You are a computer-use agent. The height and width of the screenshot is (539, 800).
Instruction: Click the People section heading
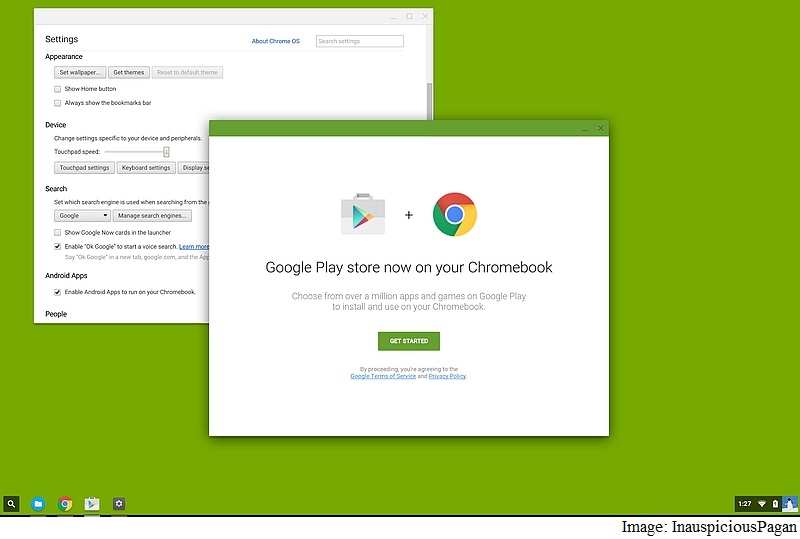(56, 314)
